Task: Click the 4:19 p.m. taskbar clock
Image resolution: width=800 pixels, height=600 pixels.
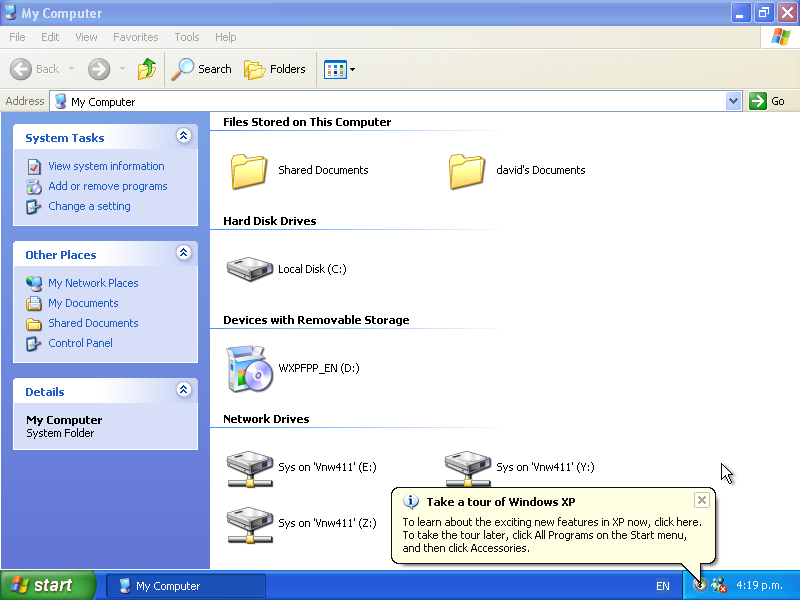Action: click(759, 586)
